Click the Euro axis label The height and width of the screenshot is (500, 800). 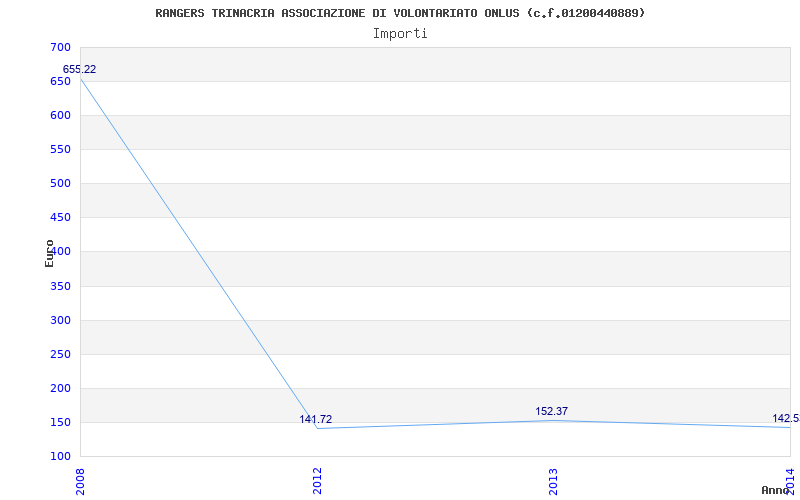coord(49,254)
